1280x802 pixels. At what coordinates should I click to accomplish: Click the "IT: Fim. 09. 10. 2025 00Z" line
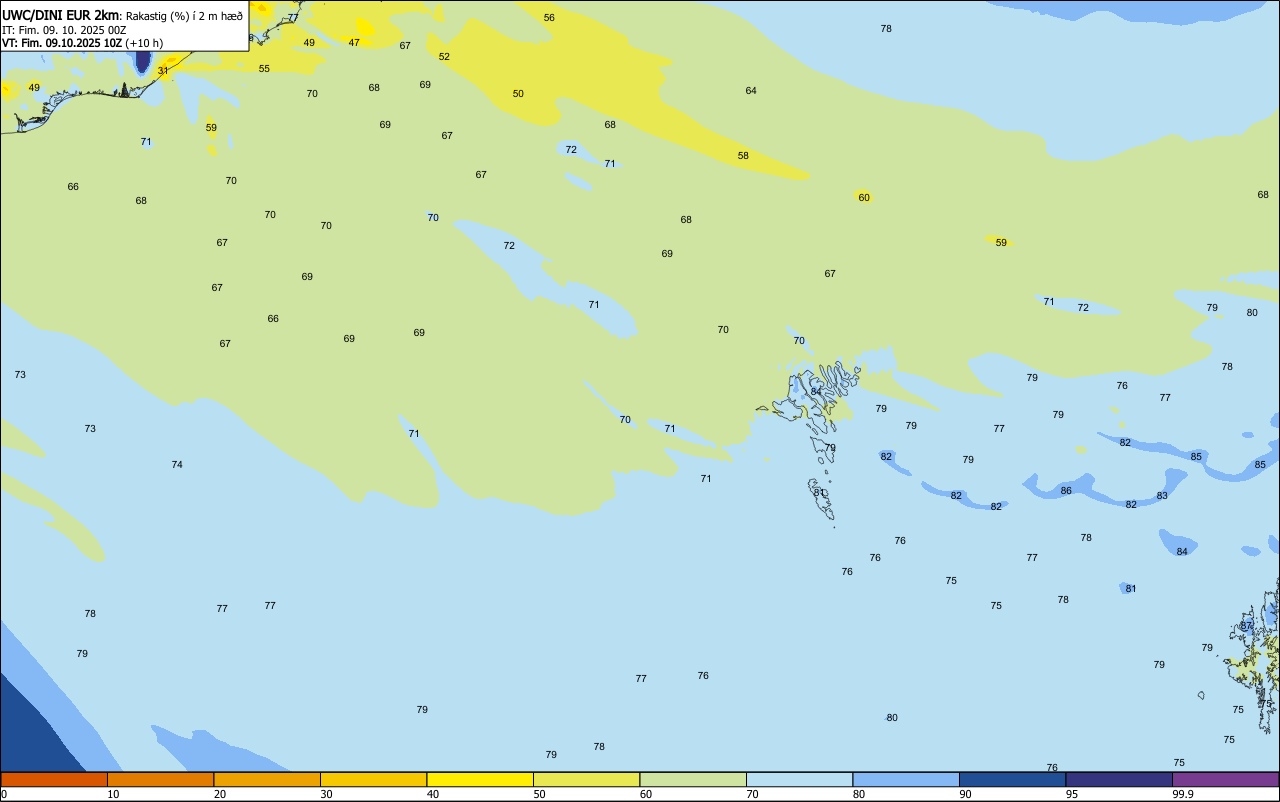click(64, 30)
